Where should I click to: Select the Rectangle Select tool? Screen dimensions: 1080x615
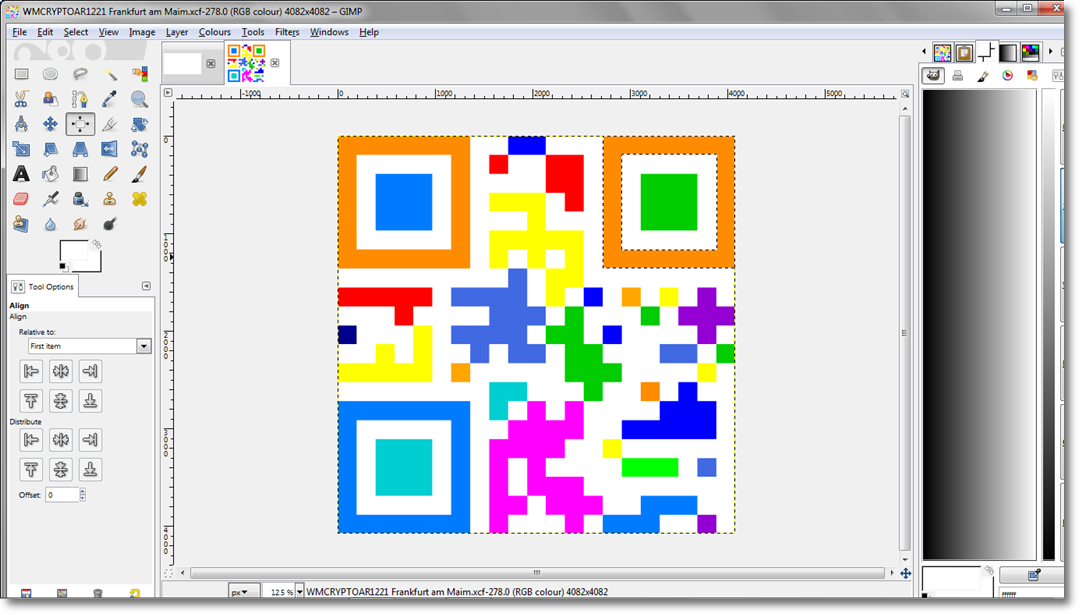(21, 74)
